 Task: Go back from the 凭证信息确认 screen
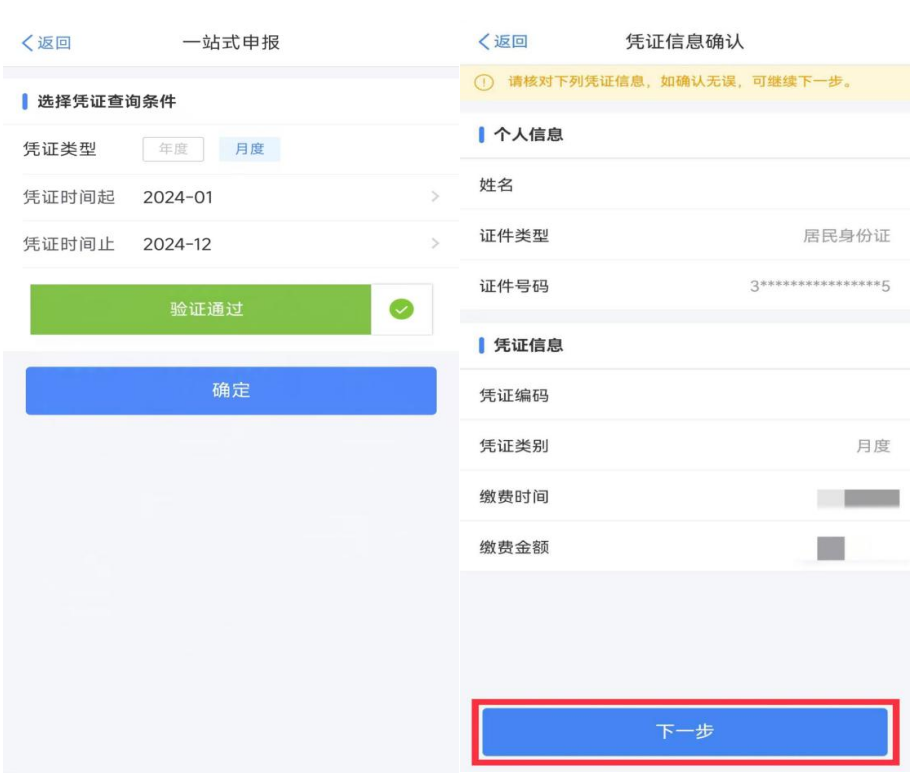click(503, 42)
